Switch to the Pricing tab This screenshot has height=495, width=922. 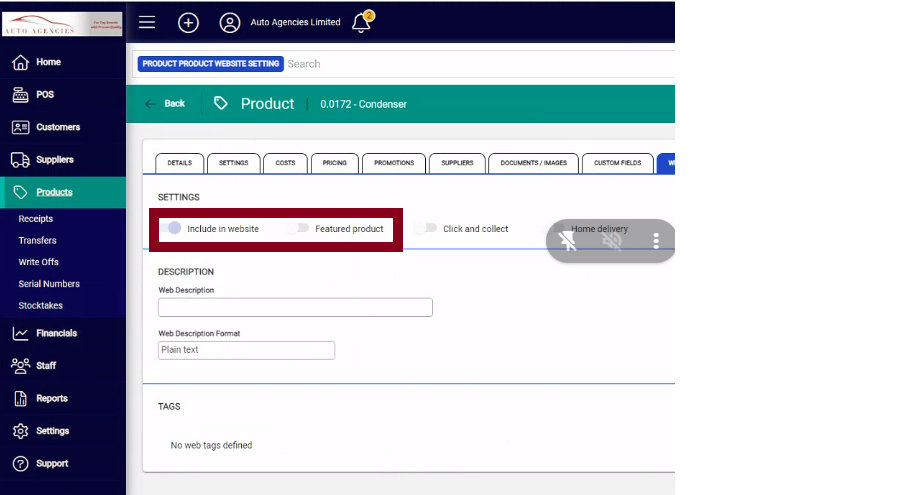[335, 163]
